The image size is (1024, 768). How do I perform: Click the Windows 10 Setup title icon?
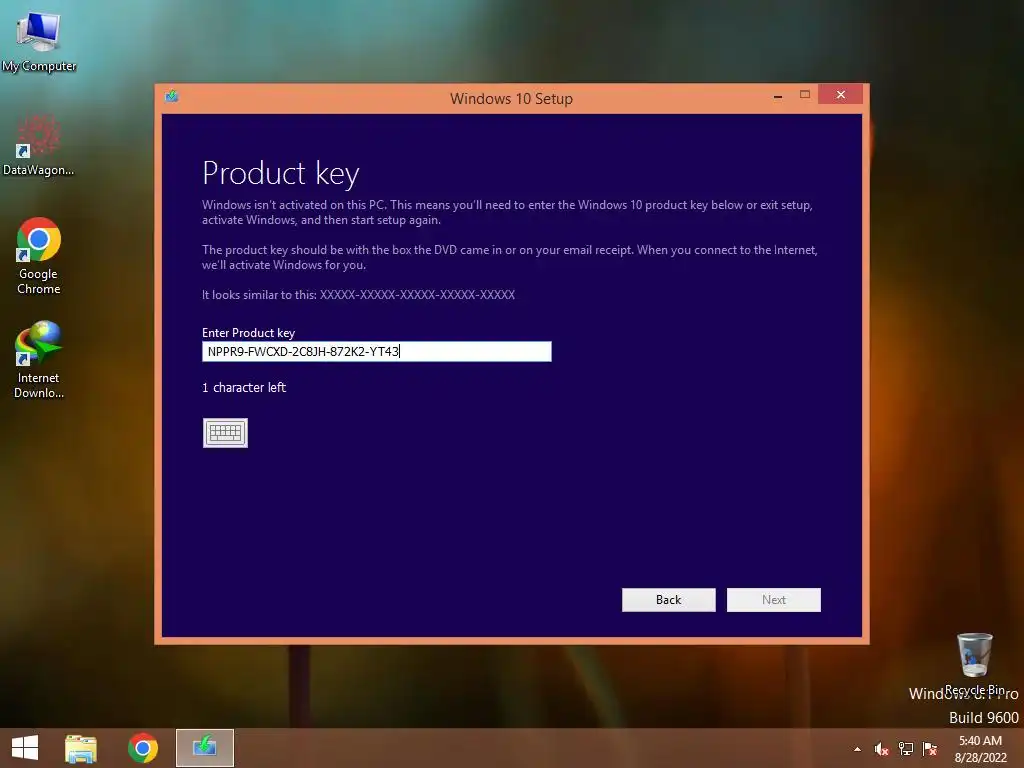pos(172,97)
